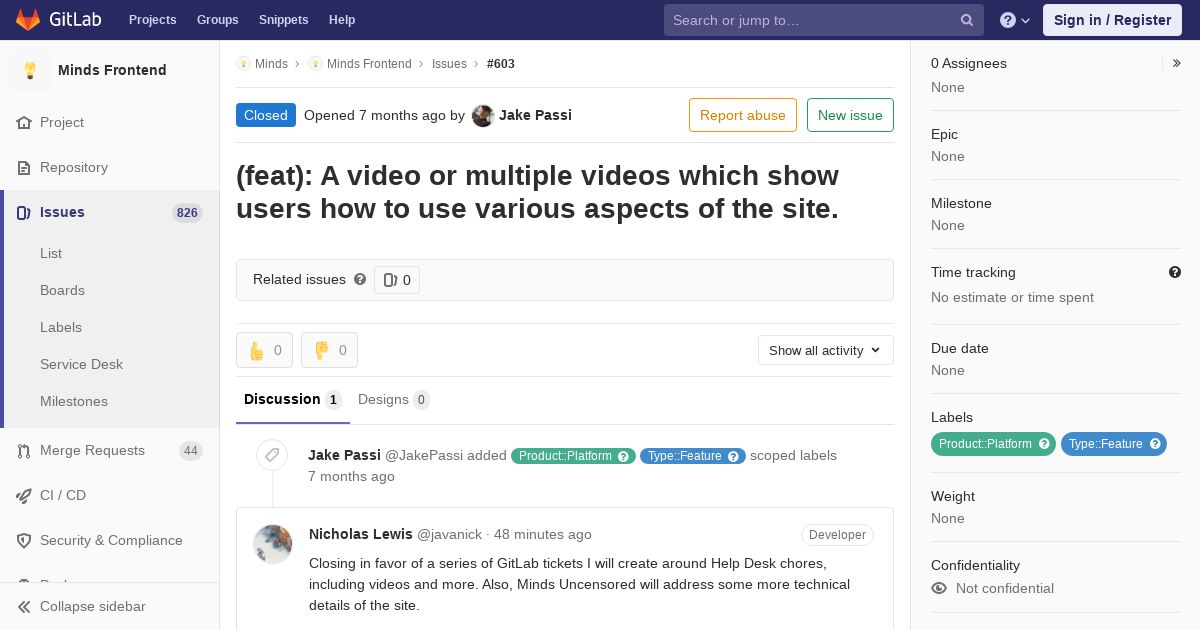This screenshot has width=1200, height=630.
Task: Click help icon on sidebar Type::Feature label
Action: [1155, 444]
